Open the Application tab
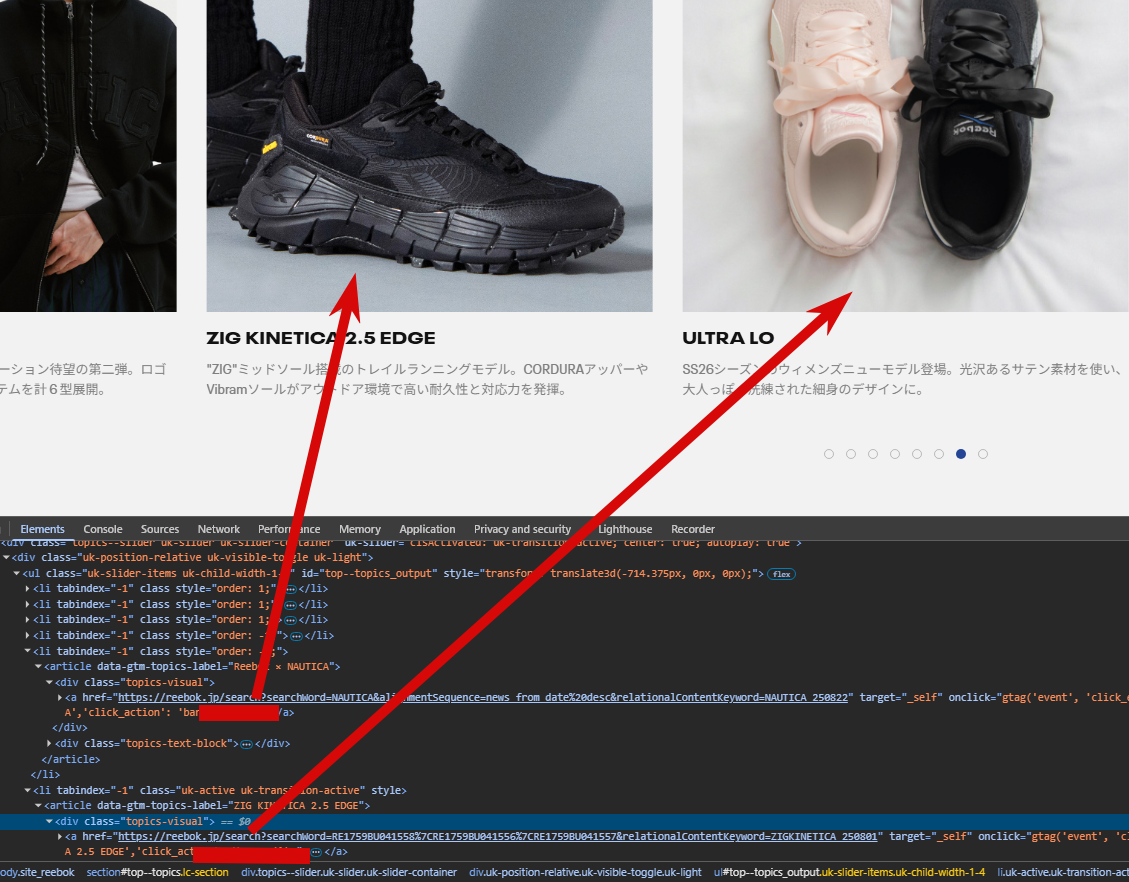The image size is (1129, 882). [x=427, y=529]
